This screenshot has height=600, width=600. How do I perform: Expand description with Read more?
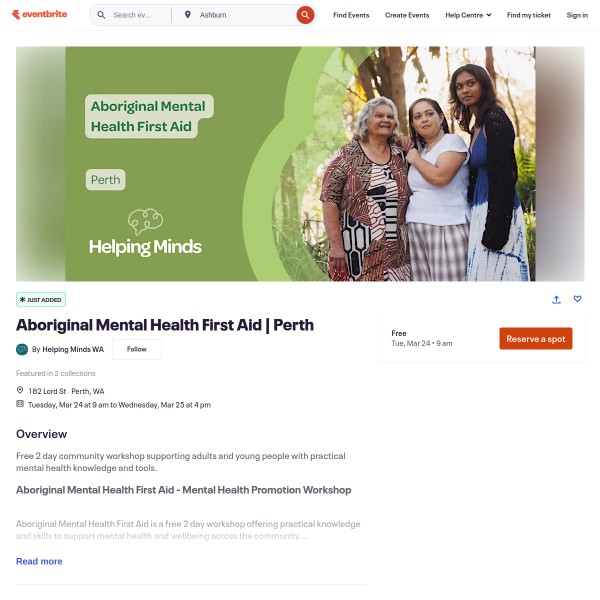(x=39, y=561)
